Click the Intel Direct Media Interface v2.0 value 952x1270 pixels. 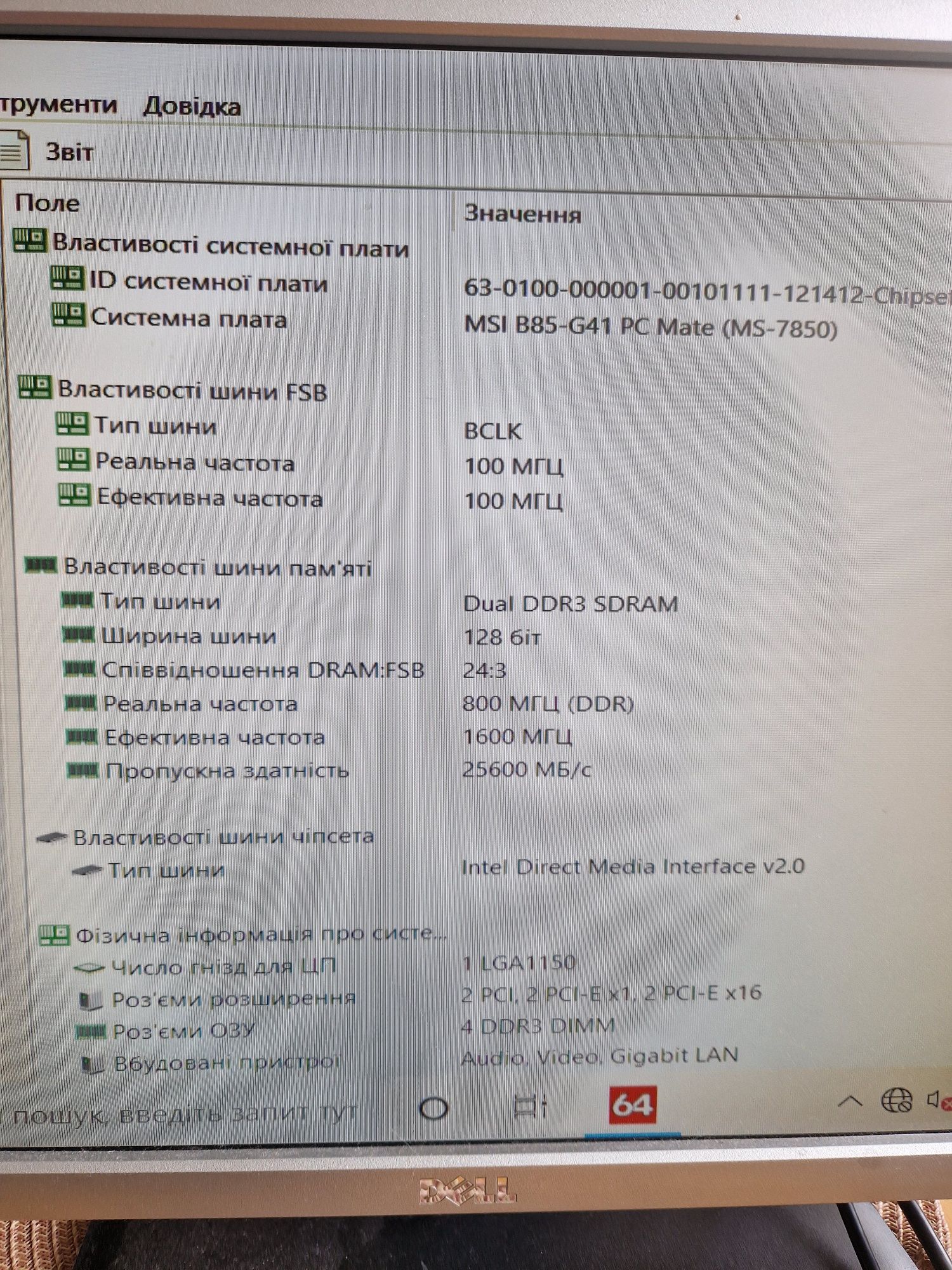point(633,867)
